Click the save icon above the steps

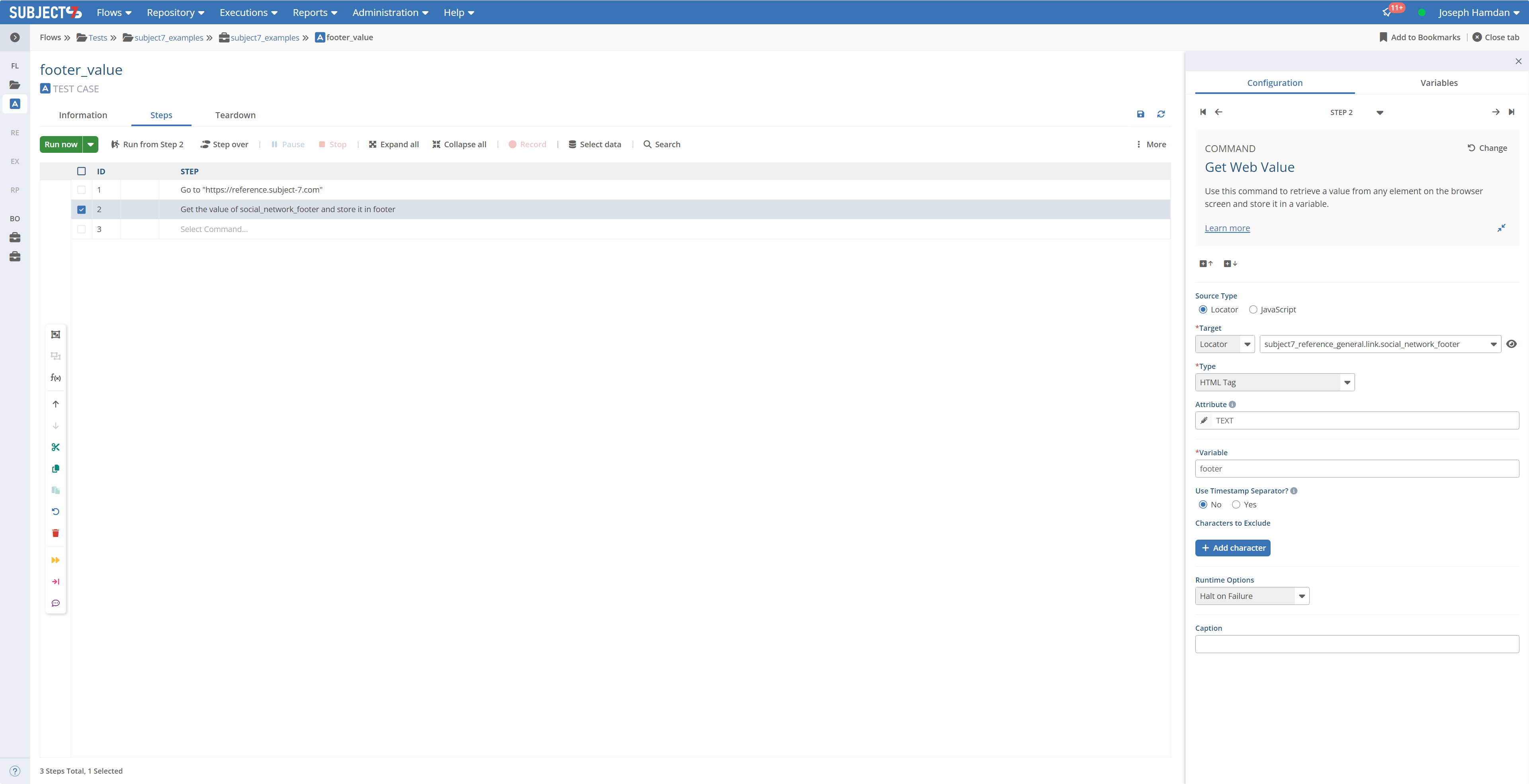pyautogui.click(x=1140, y=114)
